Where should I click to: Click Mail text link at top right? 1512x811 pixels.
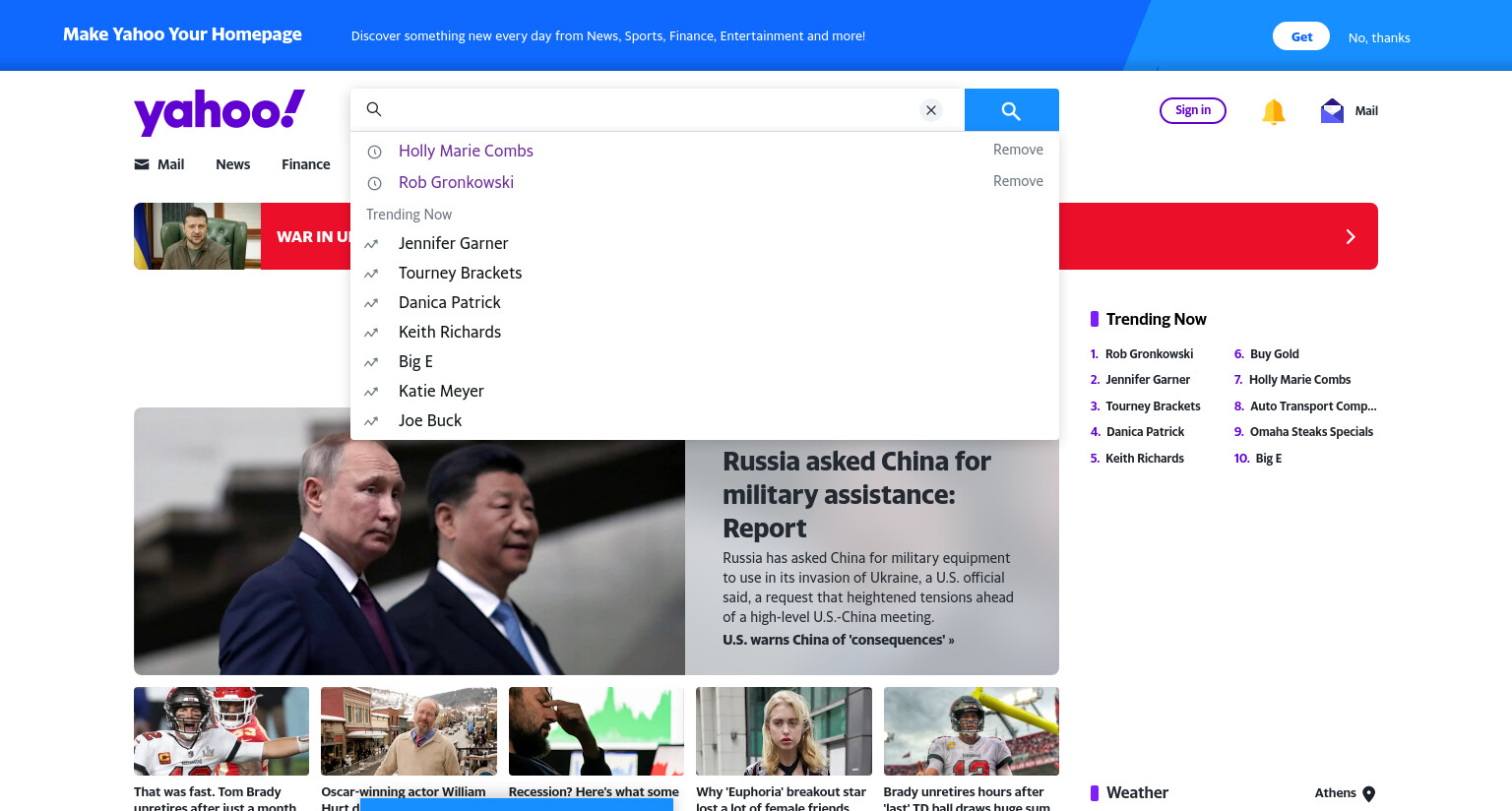[1366, 111]
